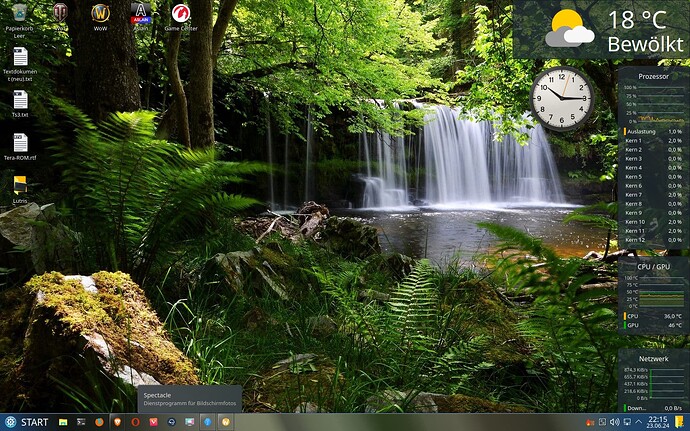Click the round gold taskbar icon

coord(226,422)
